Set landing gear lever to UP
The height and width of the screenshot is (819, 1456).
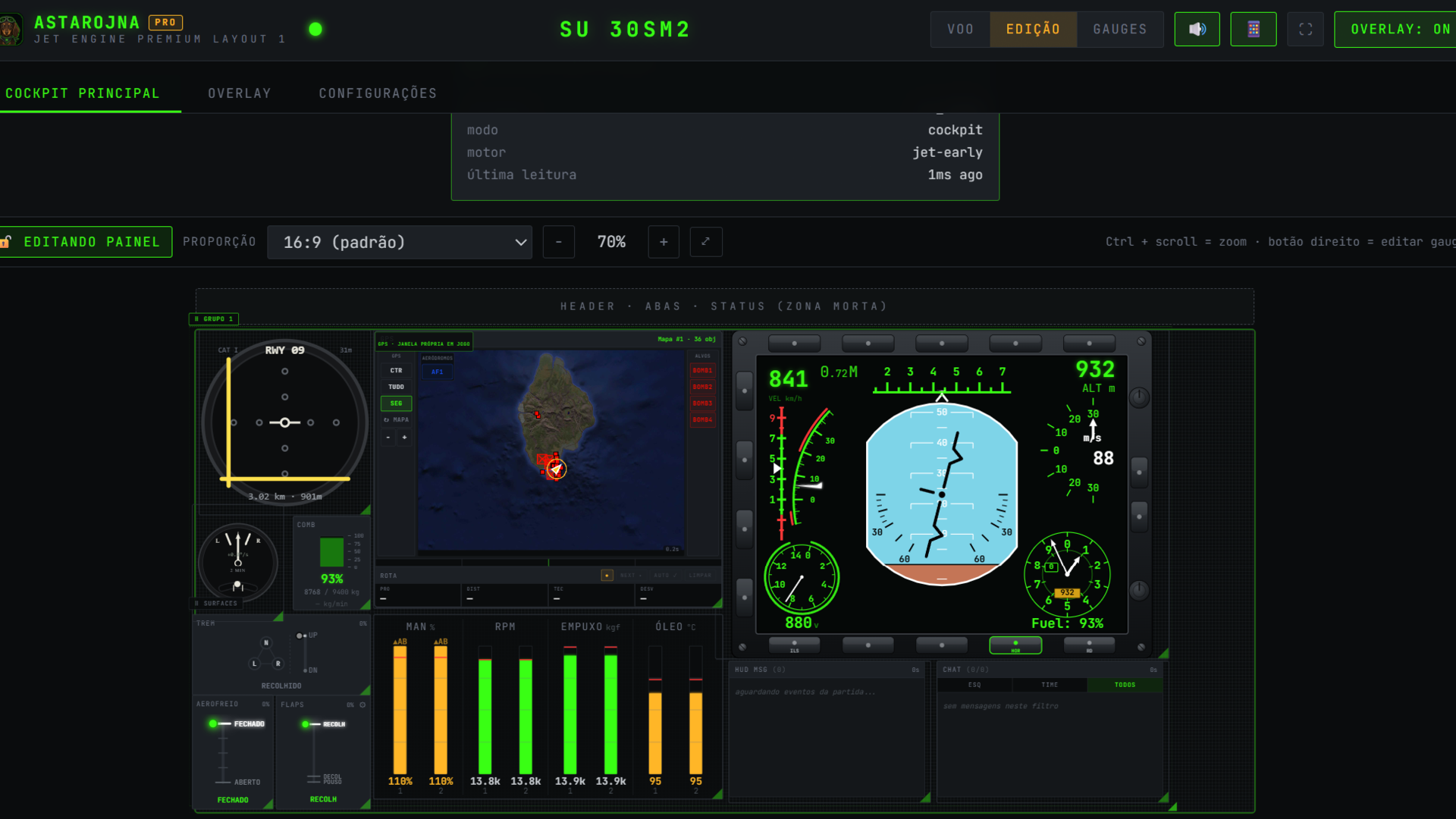307,635
